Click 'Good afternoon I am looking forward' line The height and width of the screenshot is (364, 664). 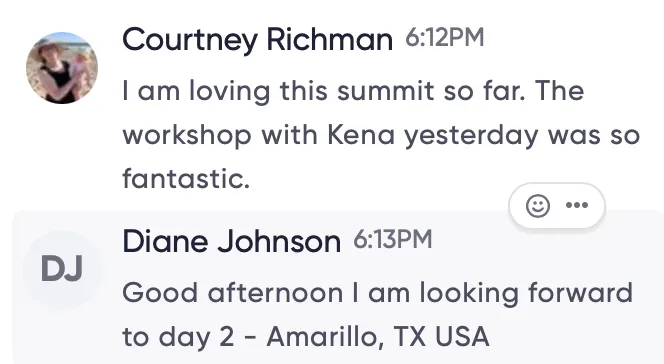coord(377,293)
